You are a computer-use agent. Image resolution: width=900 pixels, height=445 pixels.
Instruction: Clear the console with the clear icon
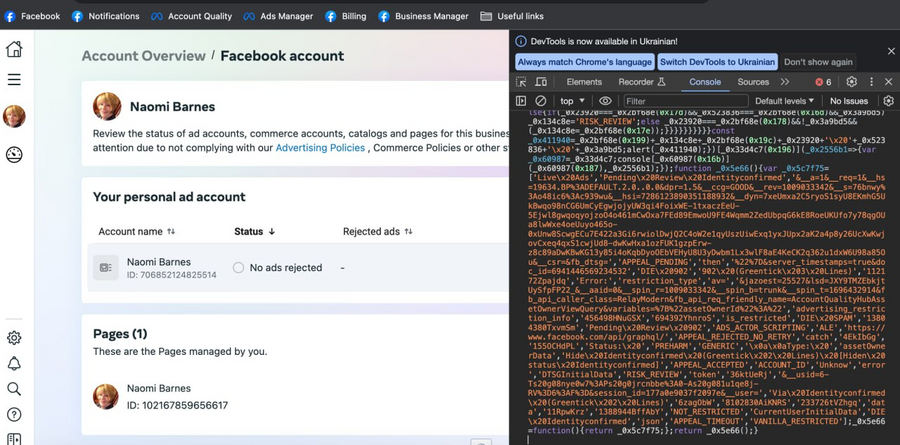point(541,101)
